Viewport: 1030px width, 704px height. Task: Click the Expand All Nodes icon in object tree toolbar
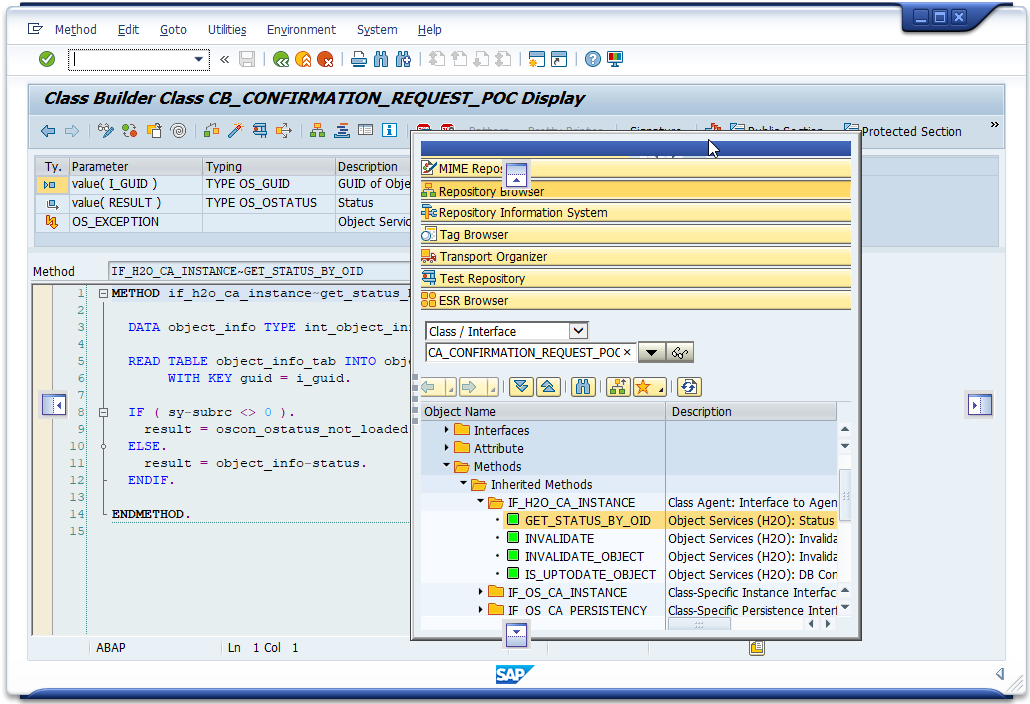522,387
